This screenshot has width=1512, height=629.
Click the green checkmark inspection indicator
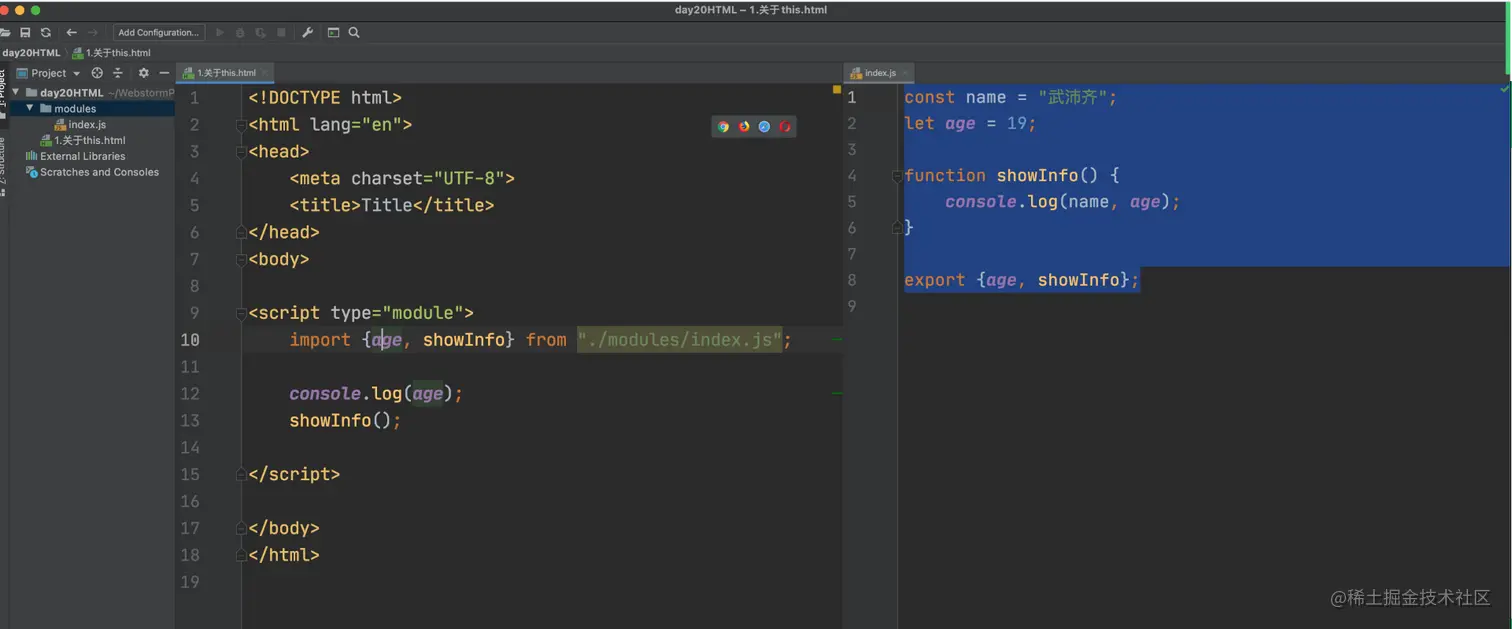(1504, 89)
